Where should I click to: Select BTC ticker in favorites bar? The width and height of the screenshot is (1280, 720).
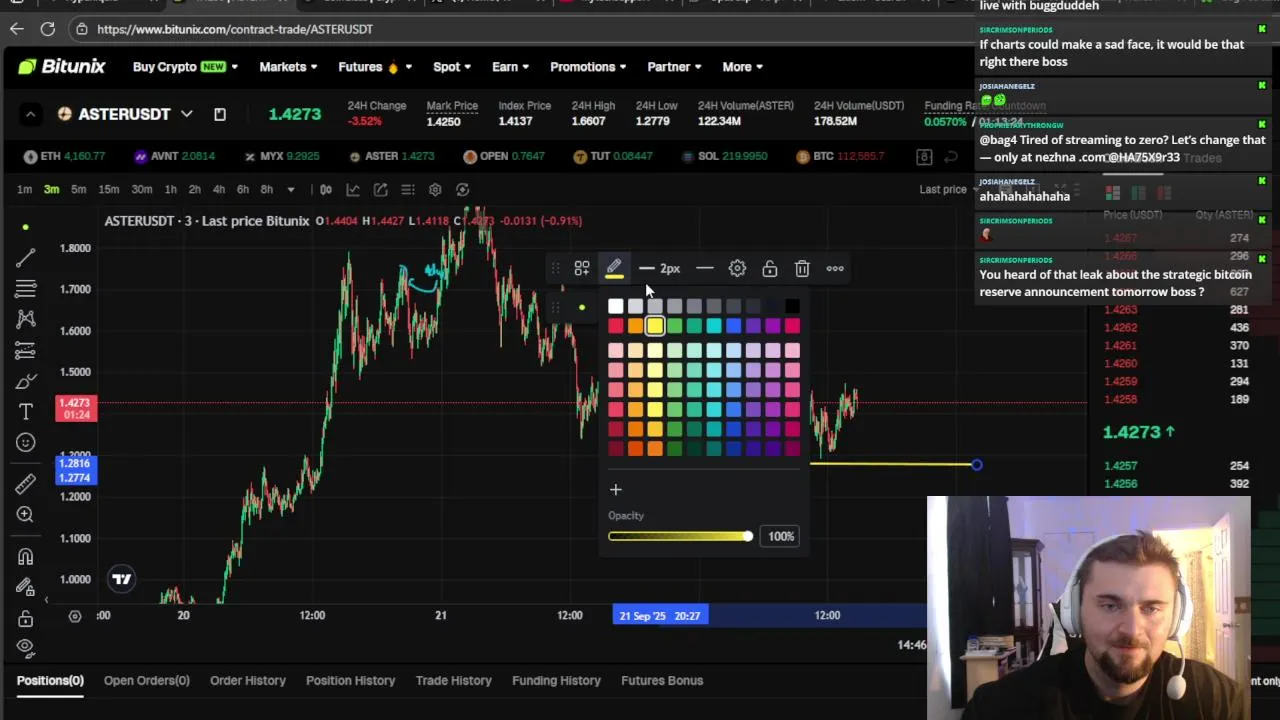click(841, 156)
